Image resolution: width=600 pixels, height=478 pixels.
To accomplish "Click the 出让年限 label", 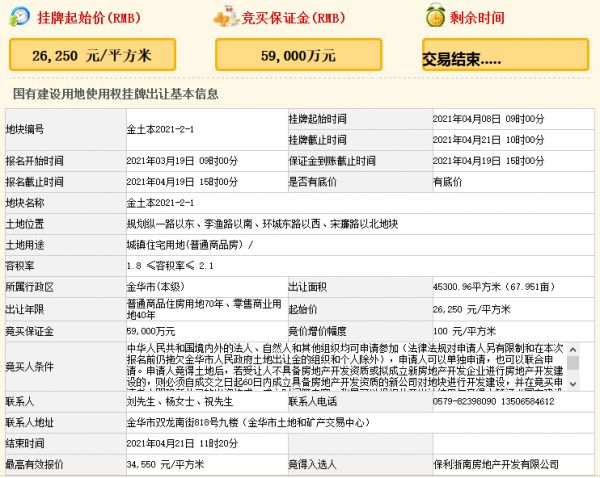I will [25, 310].
